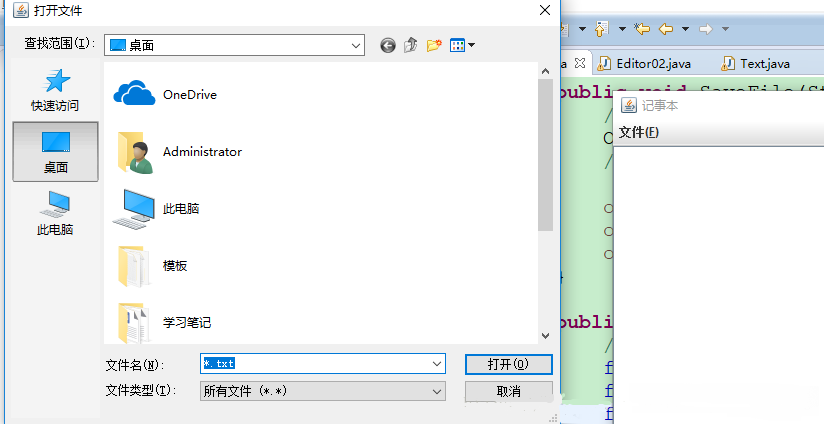Screen dimensions: 824x424
Task: Select the 模板 folder
Action: [174, 266]
